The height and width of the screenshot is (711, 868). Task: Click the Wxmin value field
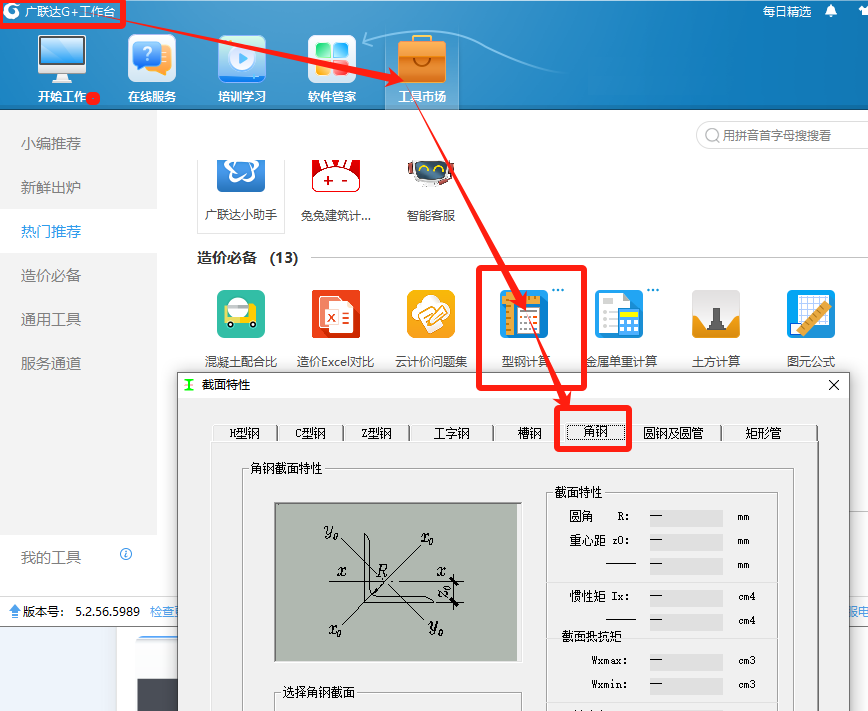(686, 685)
